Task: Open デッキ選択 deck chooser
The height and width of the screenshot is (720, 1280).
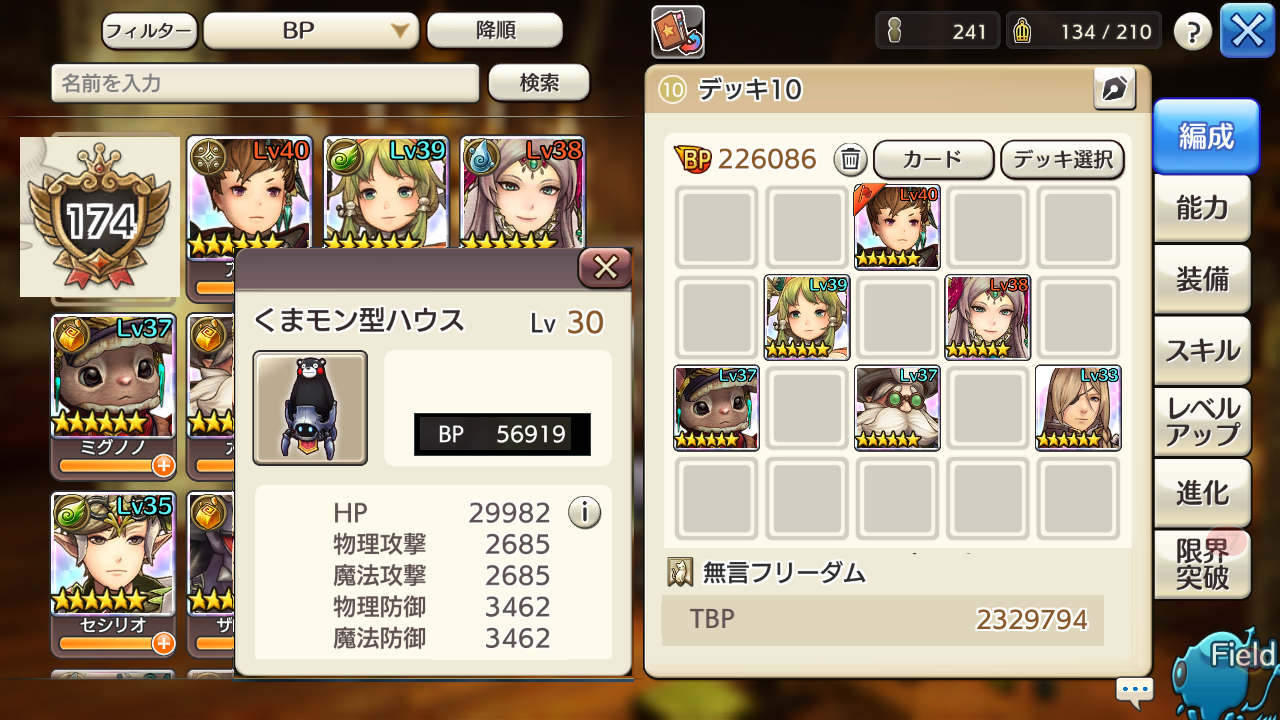Action: [x=1062, y=159]
